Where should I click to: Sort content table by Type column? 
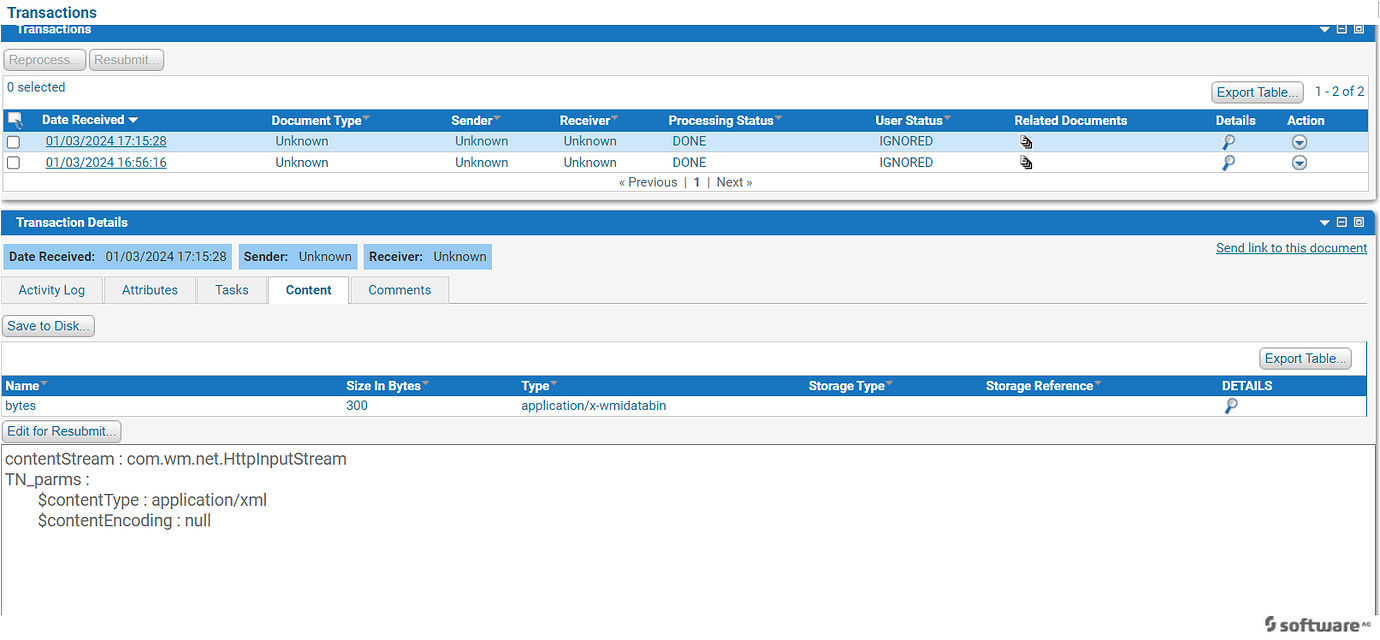540,386
